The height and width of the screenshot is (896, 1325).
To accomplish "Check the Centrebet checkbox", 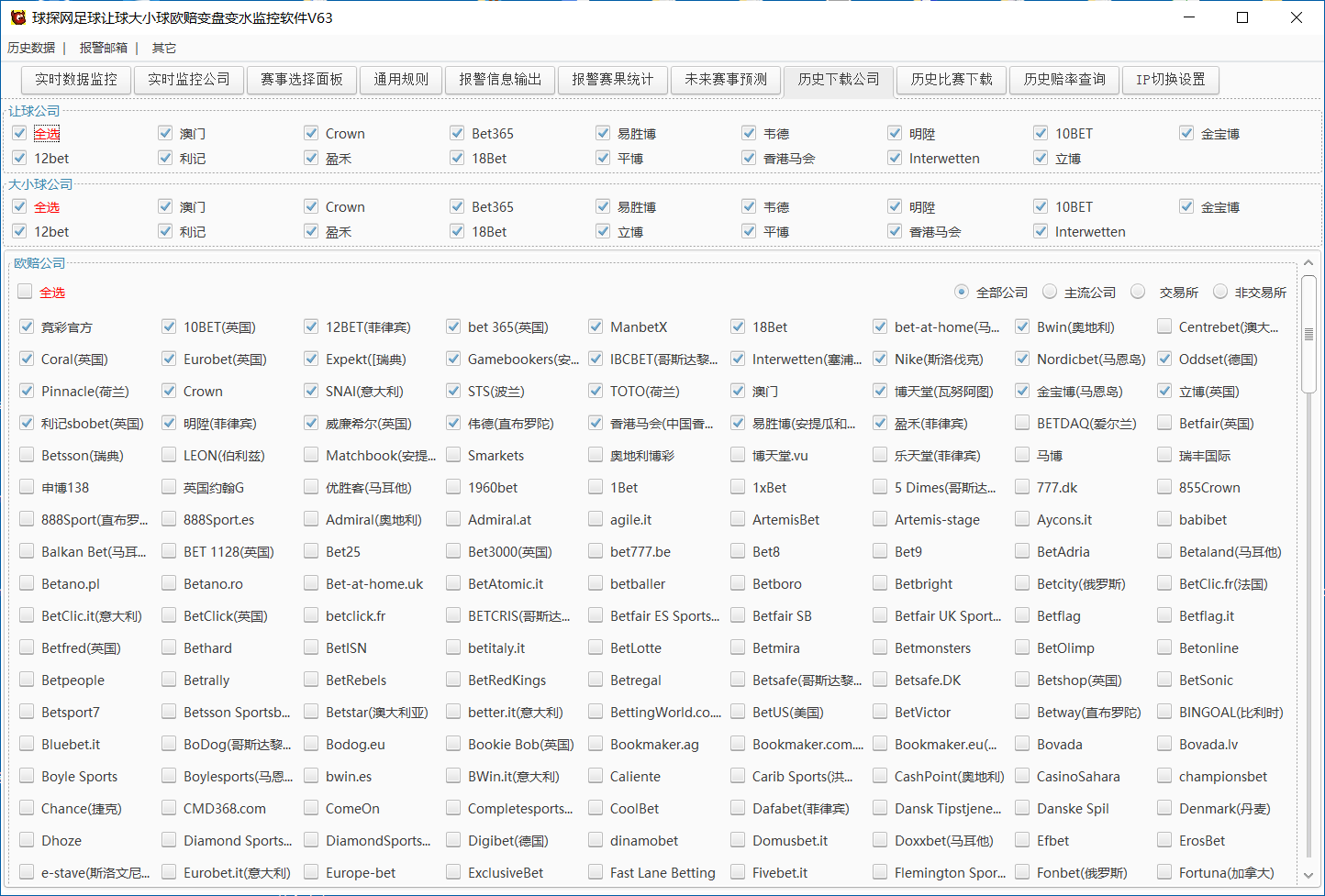I will (1164, 326).
